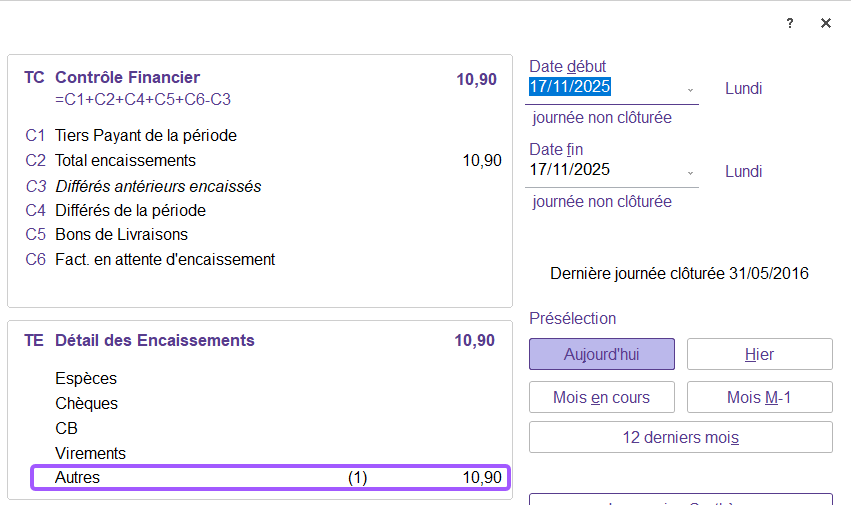Viewport: 851px width, 505px height.
Task: Select the Hier preset button
Action: (x=759, y=354)
